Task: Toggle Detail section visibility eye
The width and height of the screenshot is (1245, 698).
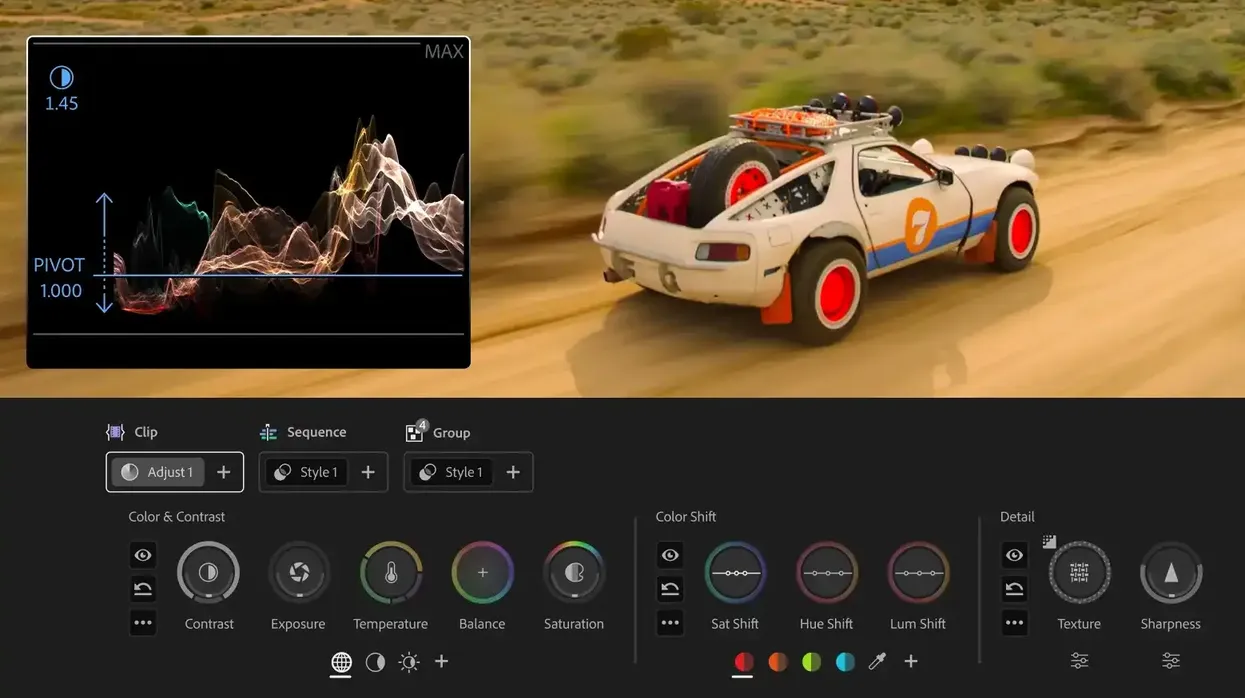Action: (x=1015, y=555)
